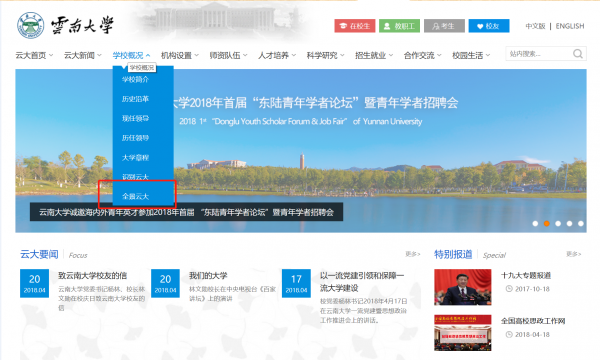Expand the 云大首页 chevron

pyautogui.click(x=51, y=55)
